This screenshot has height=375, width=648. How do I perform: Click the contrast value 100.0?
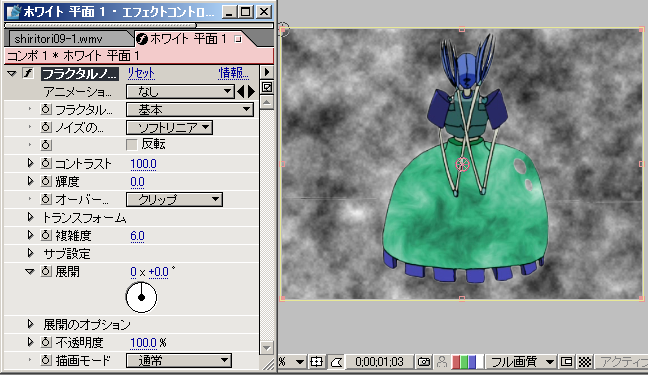143,164
